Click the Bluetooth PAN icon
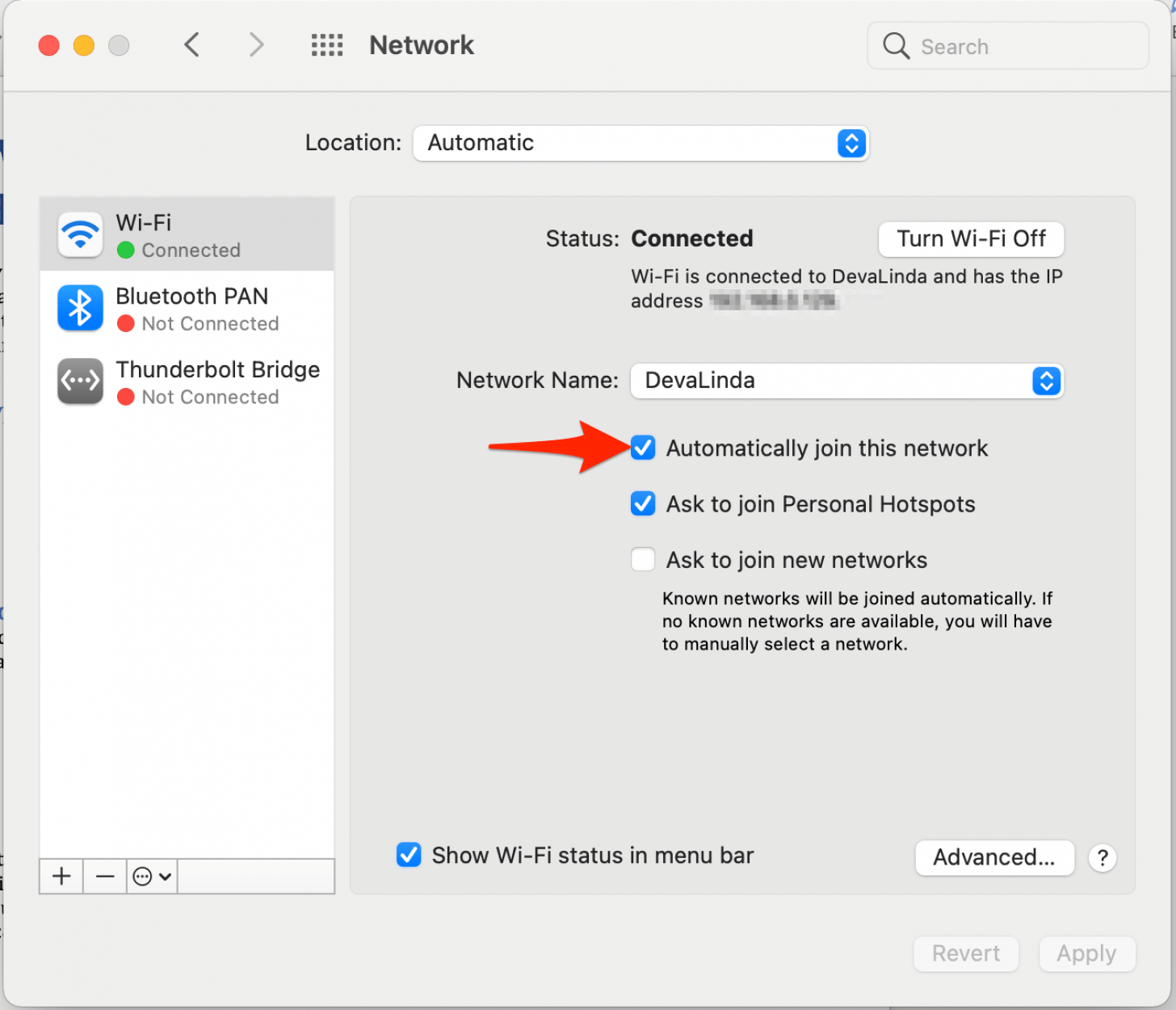Viewport: 1176px width, 1010px height. 80,308
